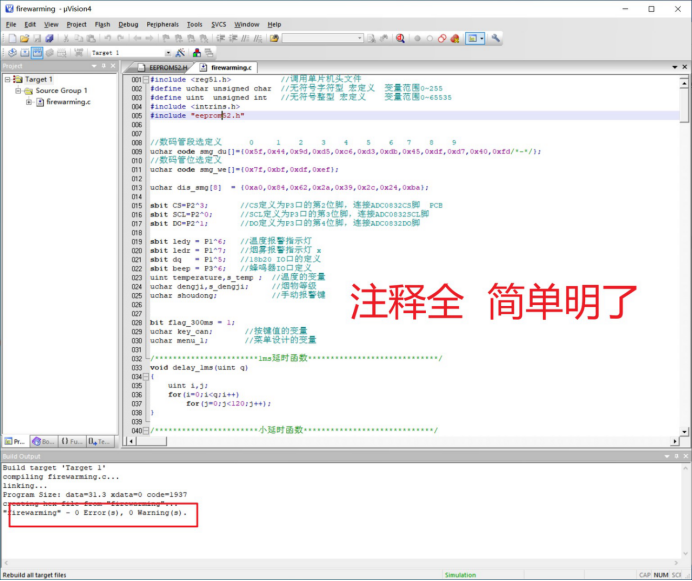The image size is (692, 581).
Task: Kill all breakpoints icon
Action: tap(455, 38)
